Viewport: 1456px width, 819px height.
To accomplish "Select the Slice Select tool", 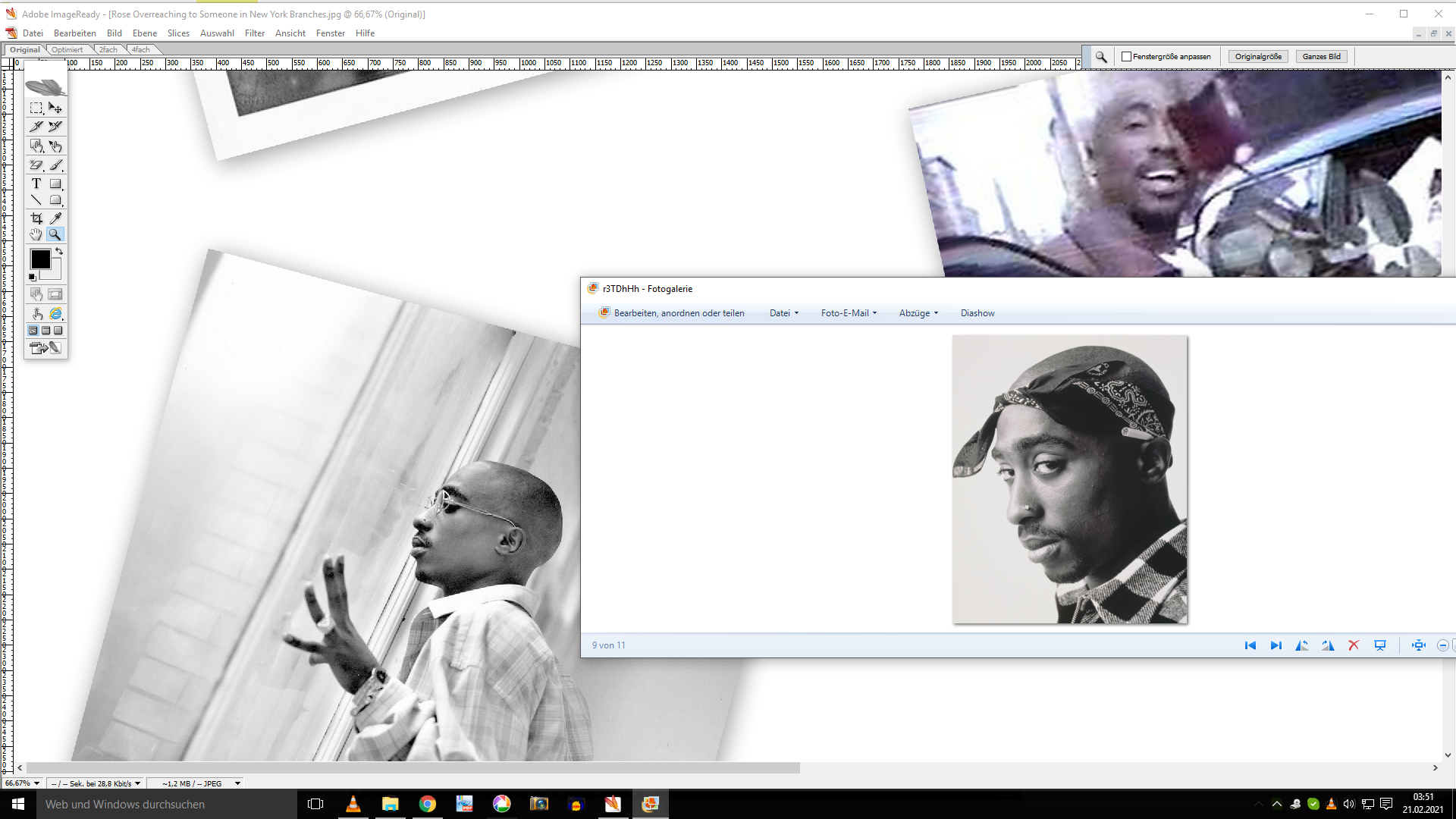I will pos(55,127).
